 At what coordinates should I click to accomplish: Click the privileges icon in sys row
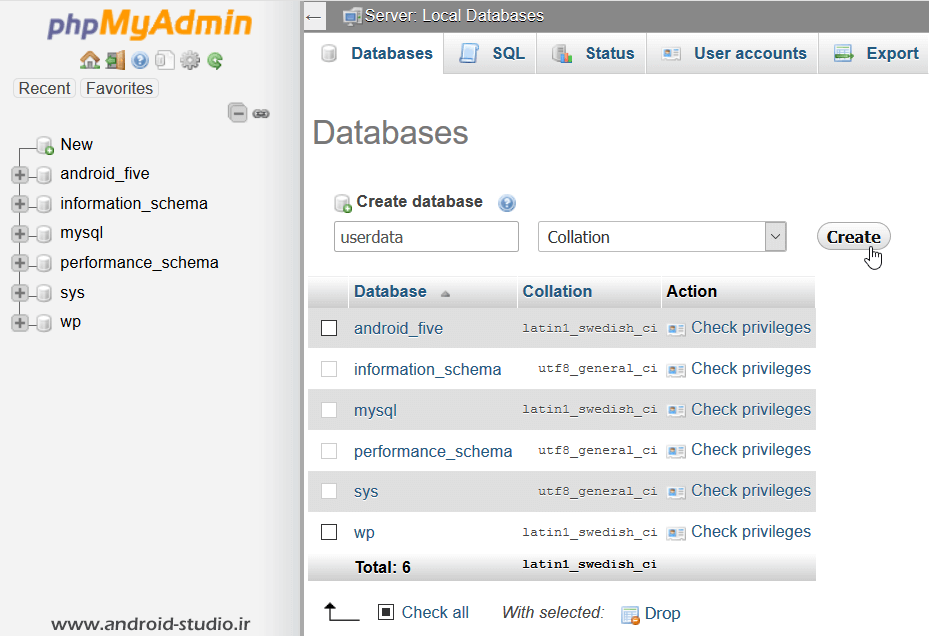click(676, 491)
